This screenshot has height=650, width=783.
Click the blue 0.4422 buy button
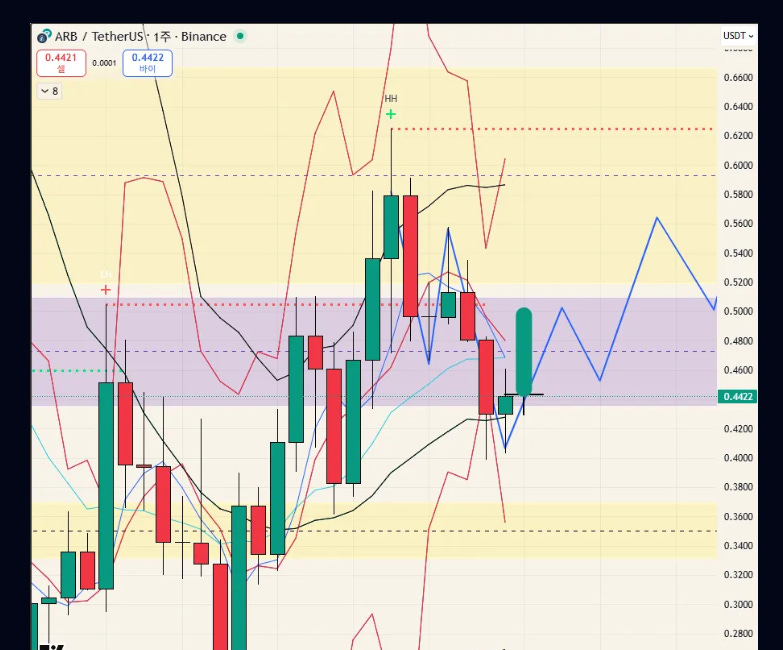click(x=147, y=63)
